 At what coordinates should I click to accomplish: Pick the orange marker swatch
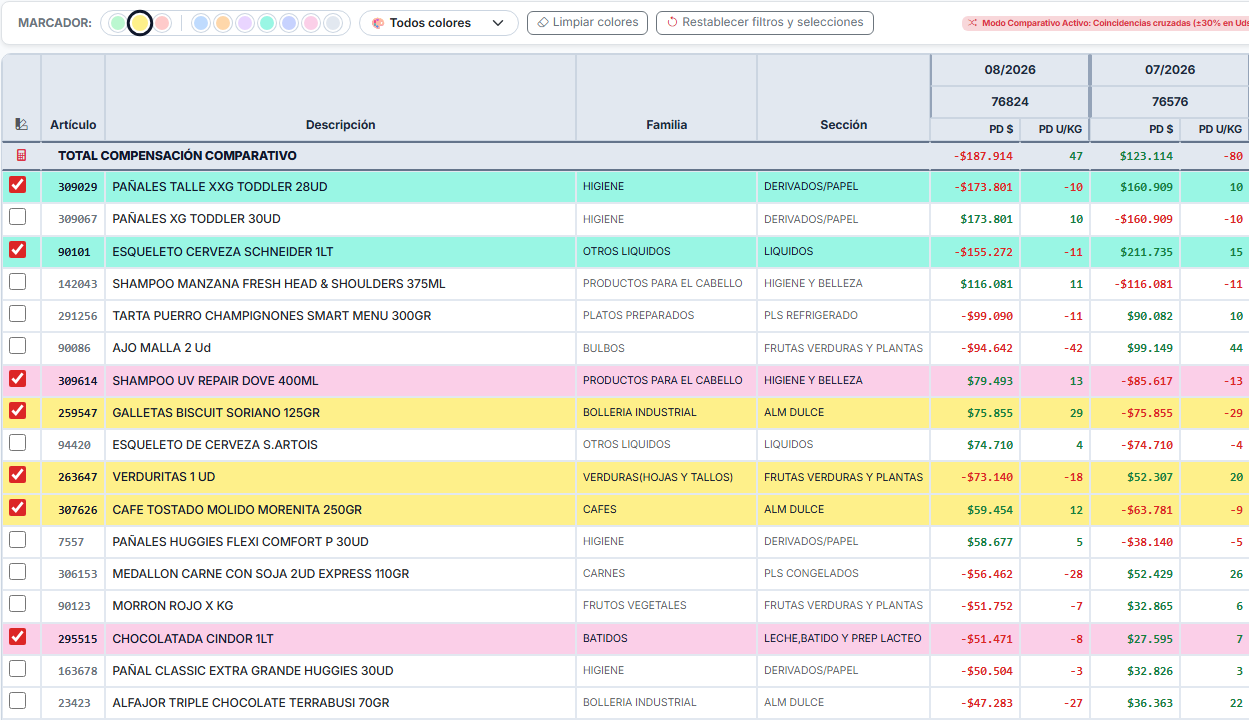point(223,23)
